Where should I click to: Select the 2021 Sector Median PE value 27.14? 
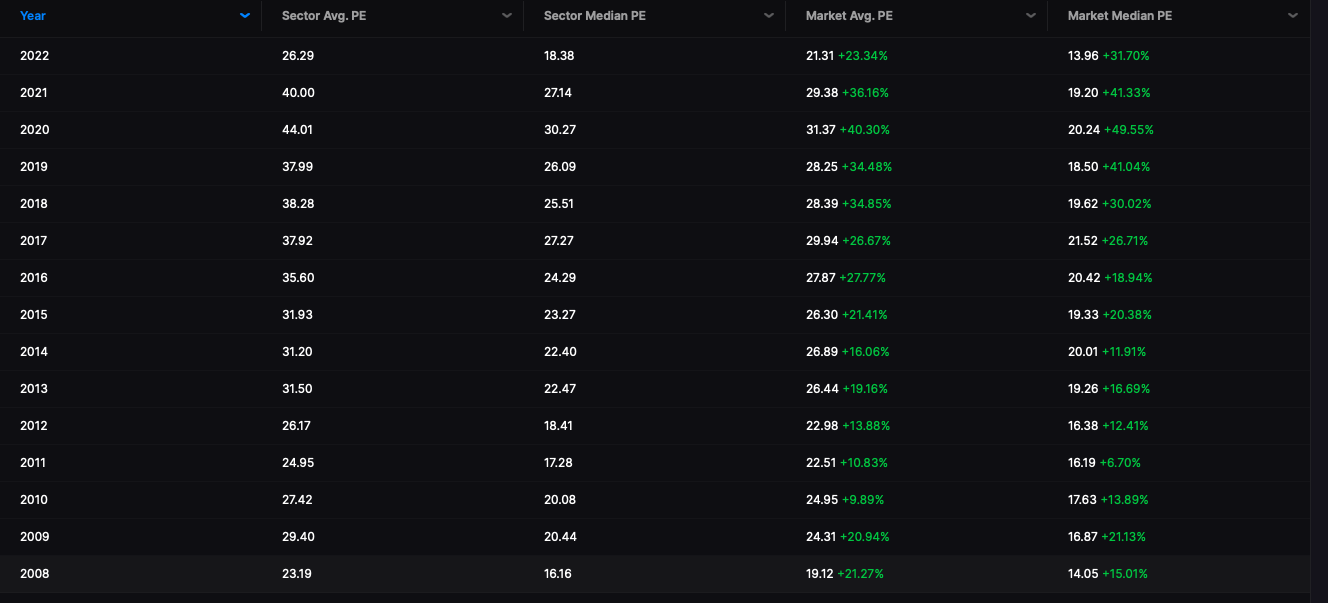560,93
